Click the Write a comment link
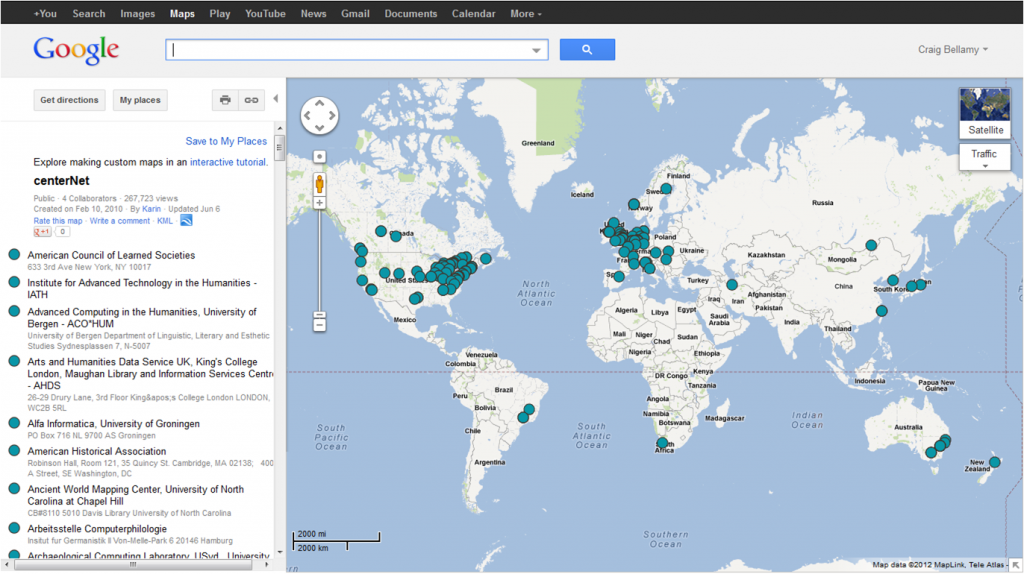 [x=120, y=221]
